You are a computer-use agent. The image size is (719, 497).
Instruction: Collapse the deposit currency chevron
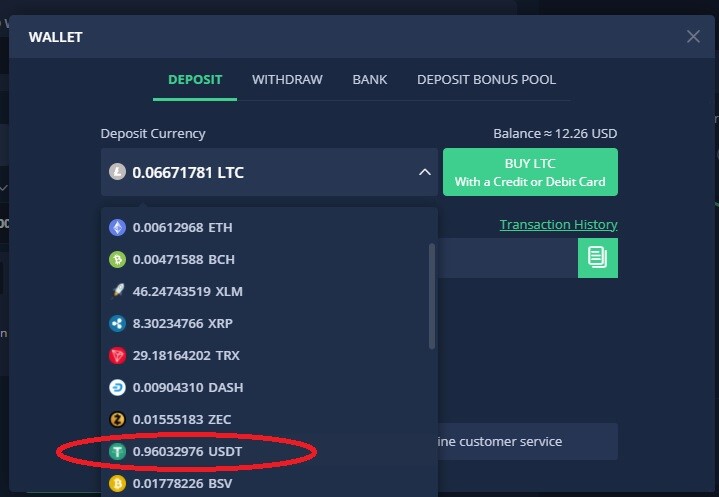[425, 172]
